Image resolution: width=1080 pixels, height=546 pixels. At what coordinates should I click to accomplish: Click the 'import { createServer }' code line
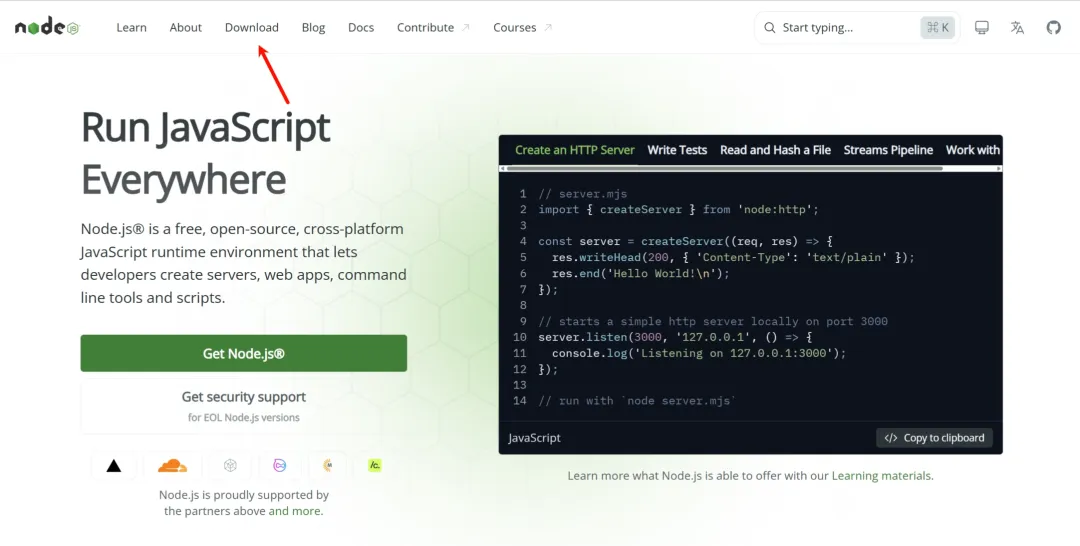tap(678, 209)
